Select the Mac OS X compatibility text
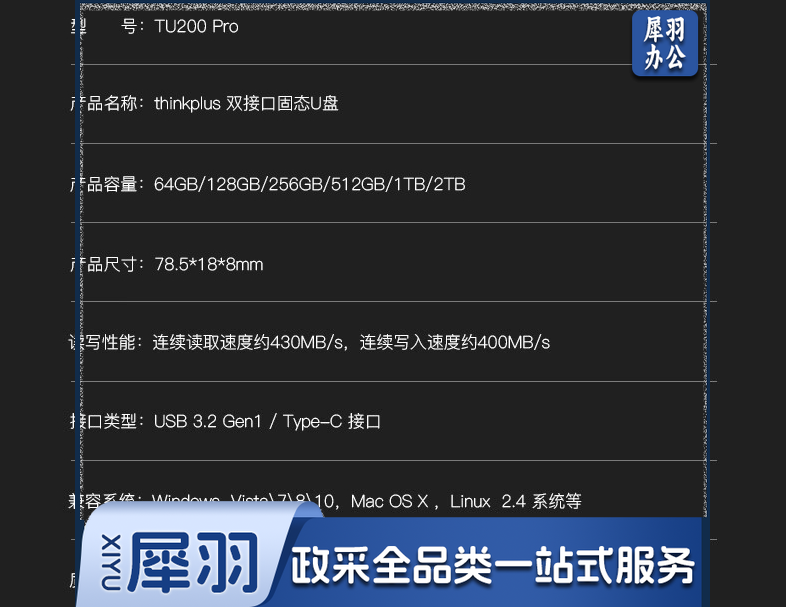 pyautogui.click(x=389, y=501)
